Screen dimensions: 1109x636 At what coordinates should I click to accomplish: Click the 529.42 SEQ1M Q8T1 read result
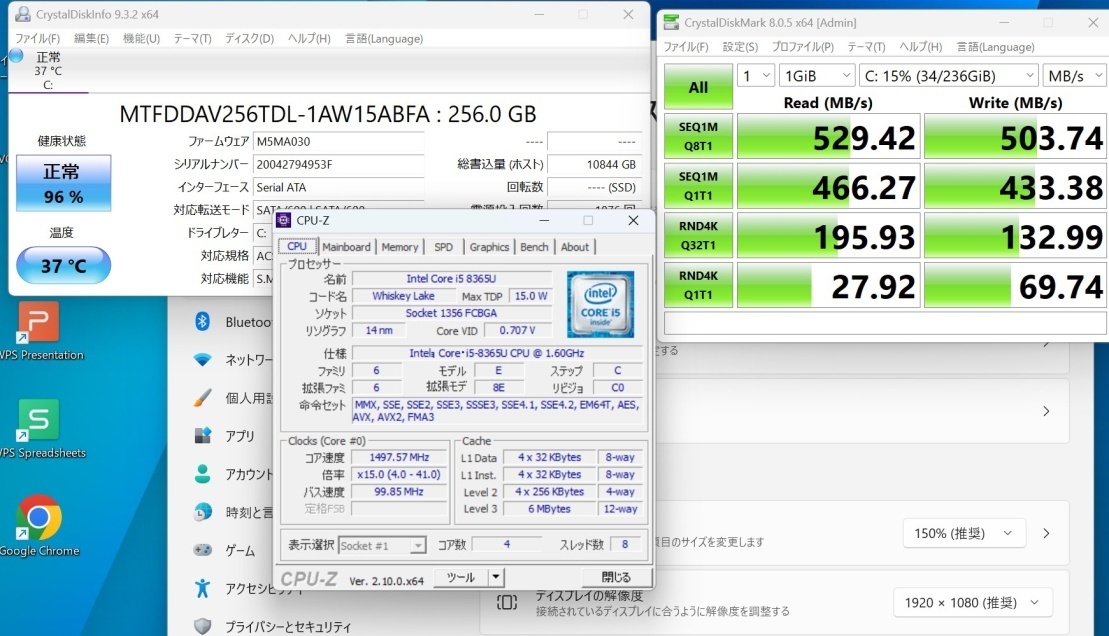click(x=828, y=137)
